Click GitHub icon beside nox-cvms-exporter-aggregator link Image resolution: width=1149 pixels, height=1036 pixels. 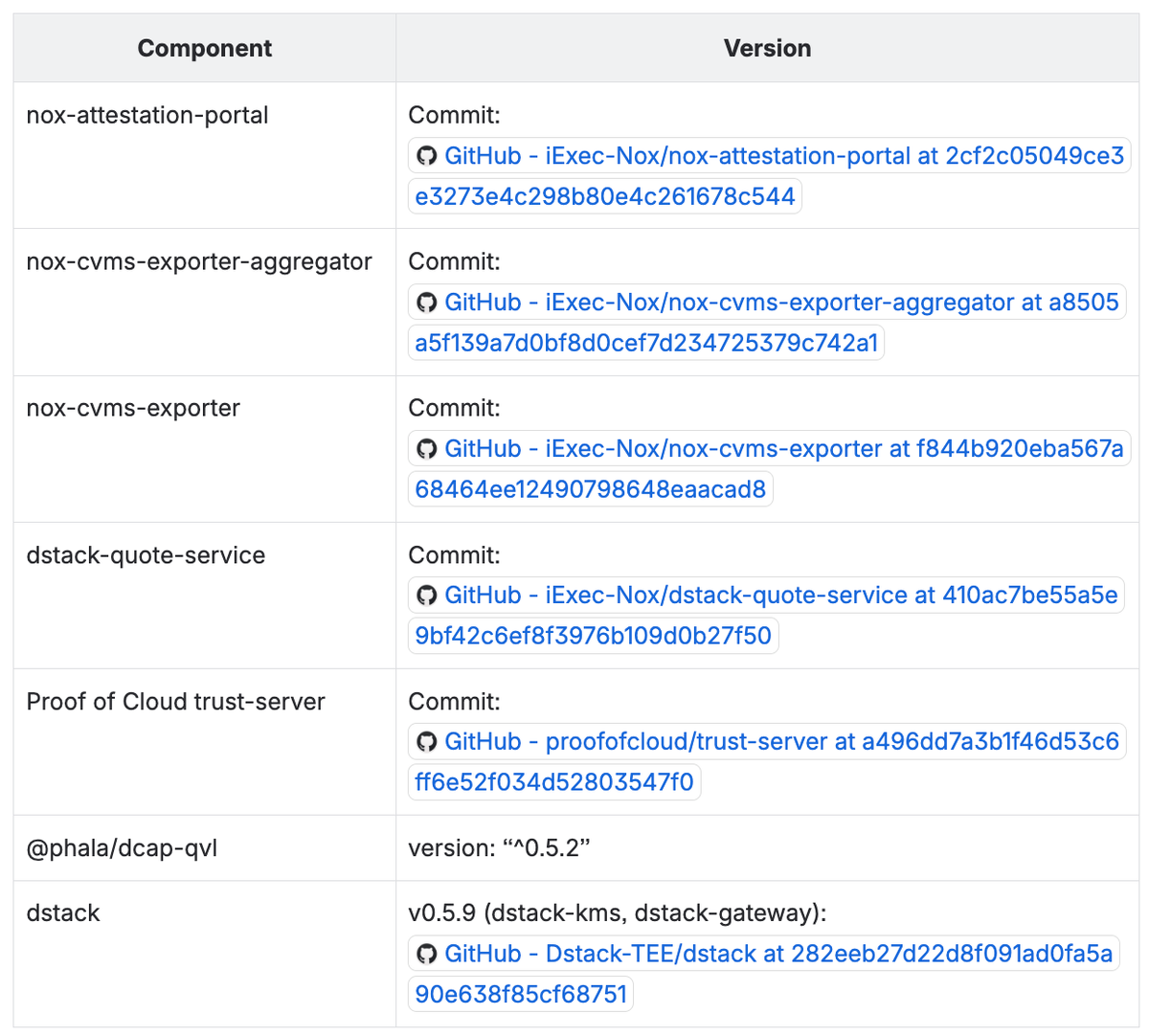427,303
